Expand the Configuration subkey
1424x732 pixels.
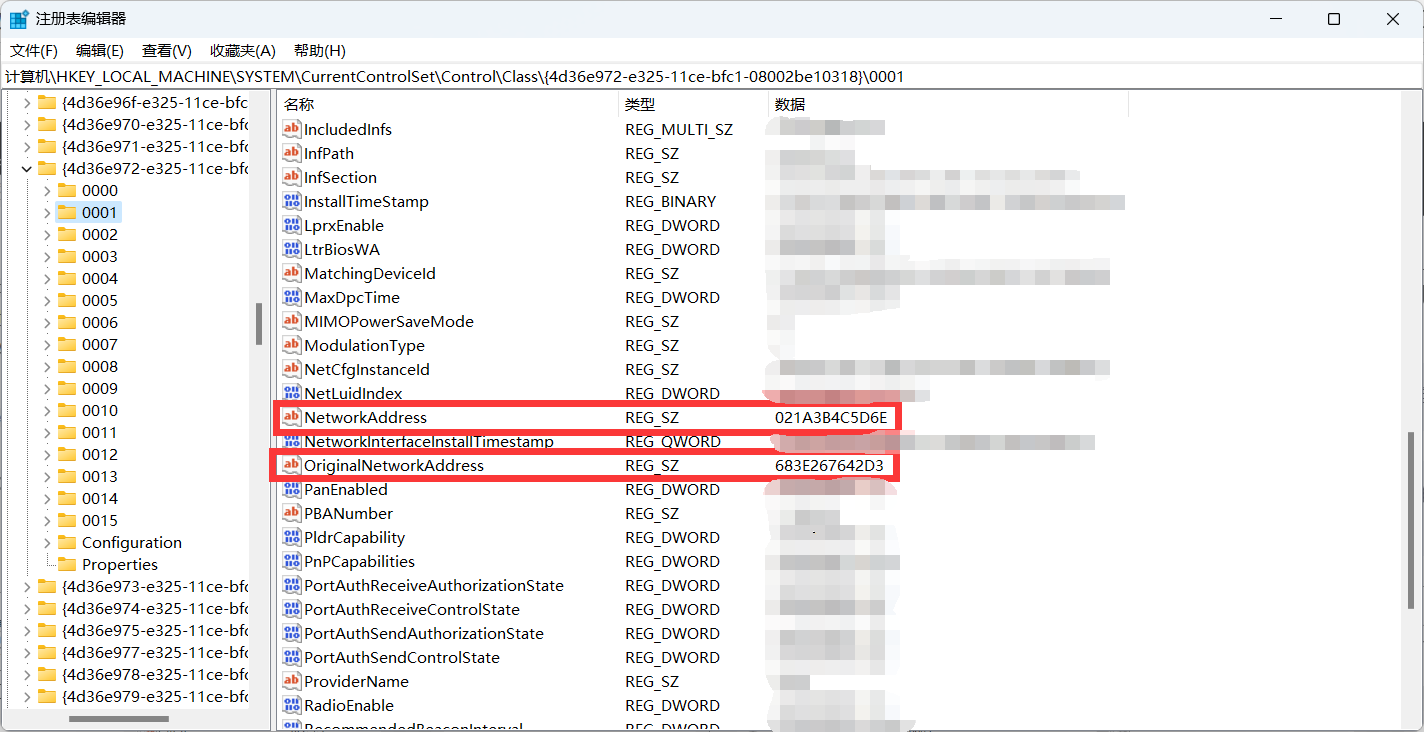coord(47,542)
